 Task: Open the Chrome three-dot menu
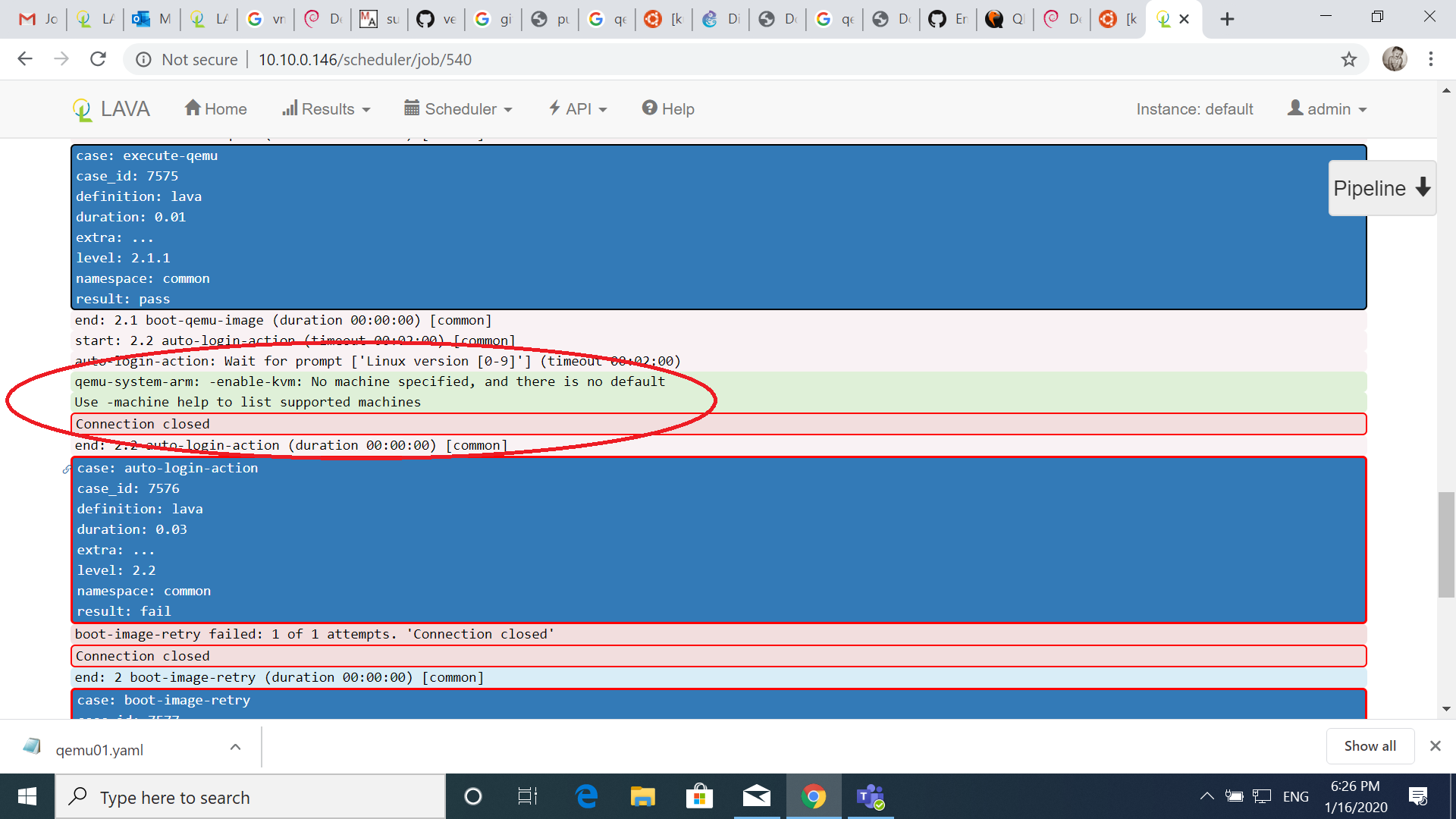(x=1430, y=59)
